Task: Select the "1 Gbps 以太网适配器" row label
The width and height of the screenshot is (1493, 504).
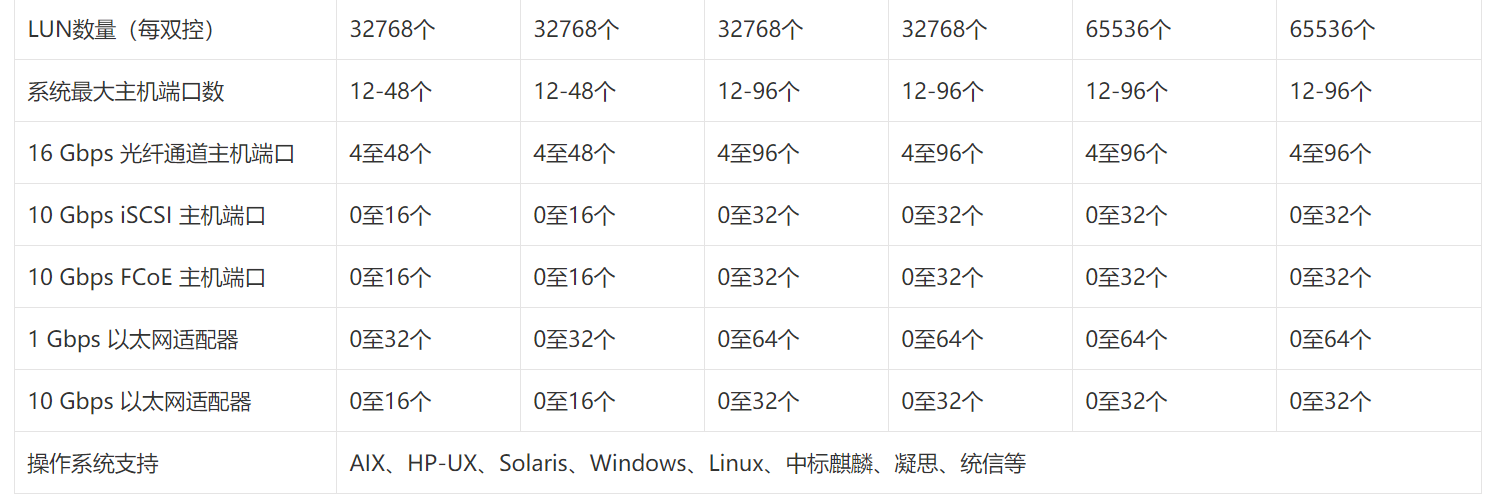Action: (133, 339)
